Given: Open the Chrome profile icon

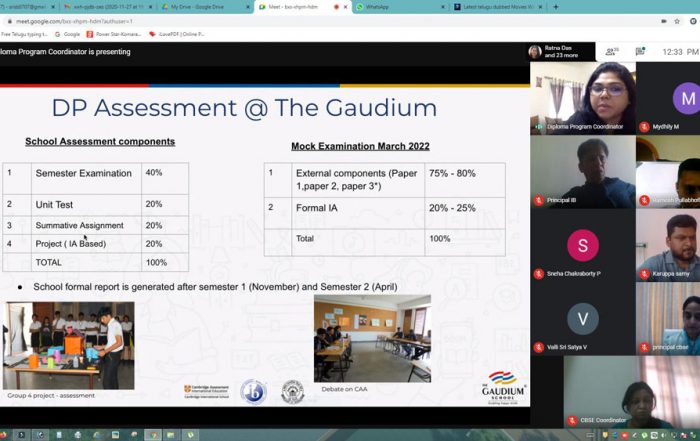Looking at the screenshot, I should [693, 21].
